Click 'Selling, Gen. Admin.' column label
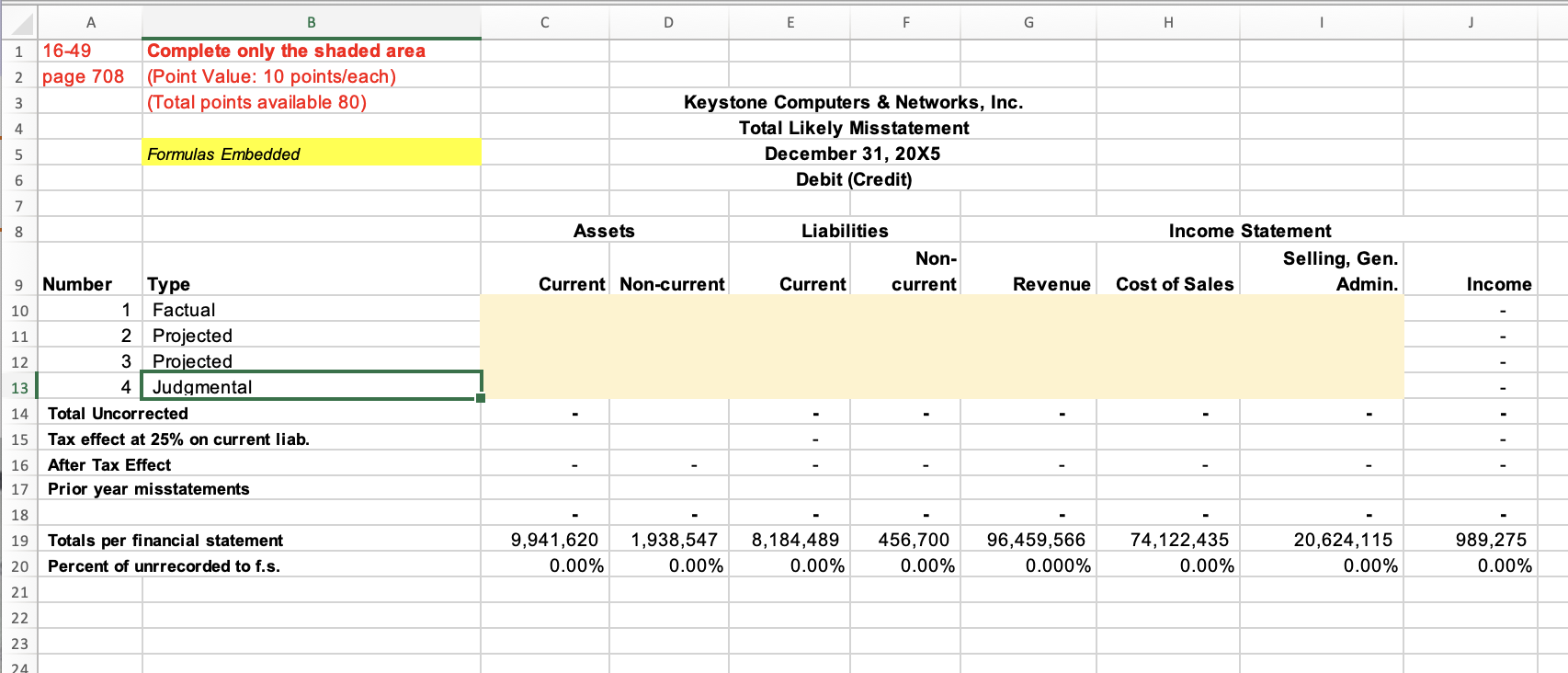 pyautogui.click(x=1340, y=271)
